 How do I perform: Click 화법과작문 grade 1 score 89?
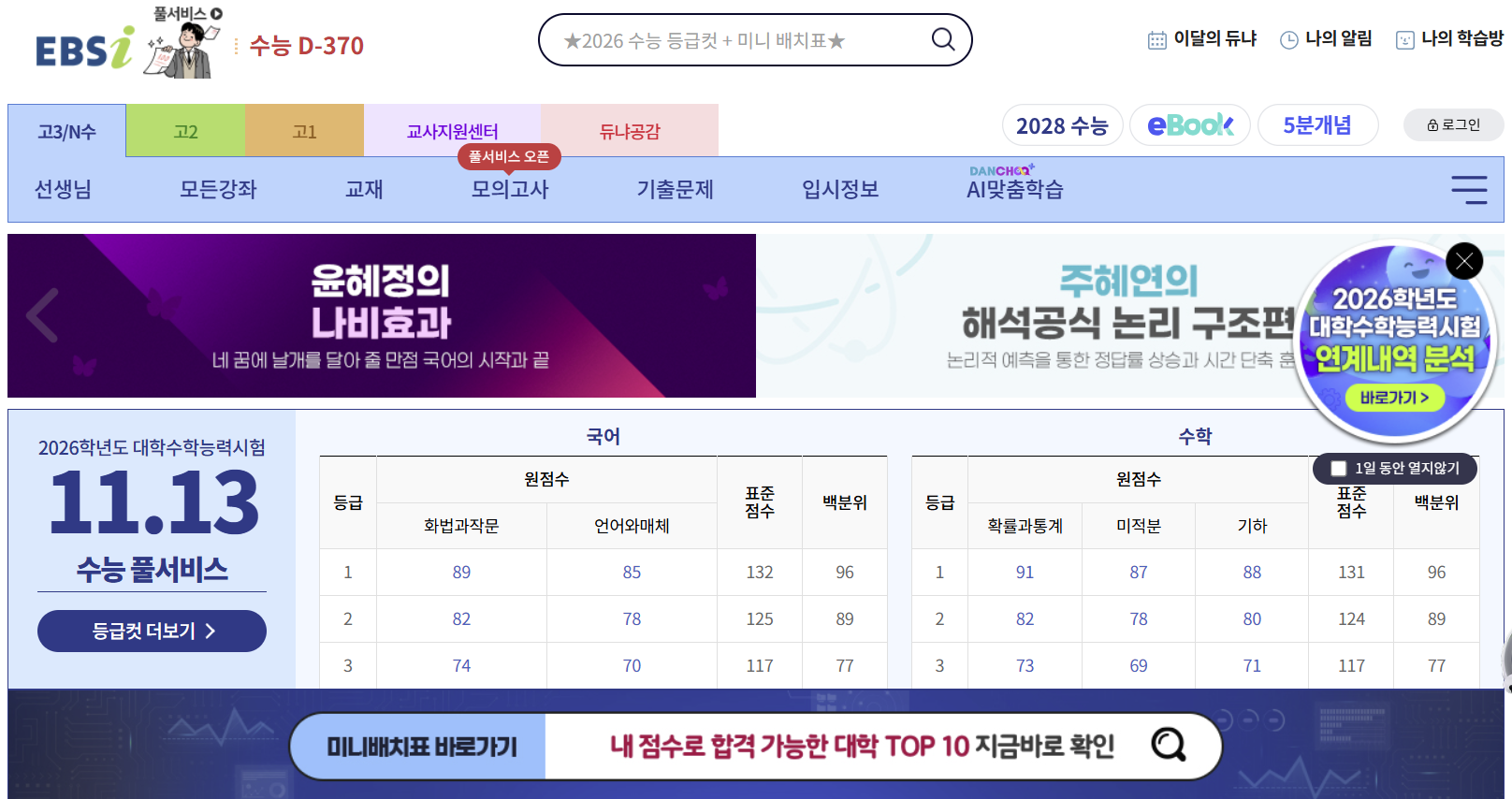coord(461,572)
